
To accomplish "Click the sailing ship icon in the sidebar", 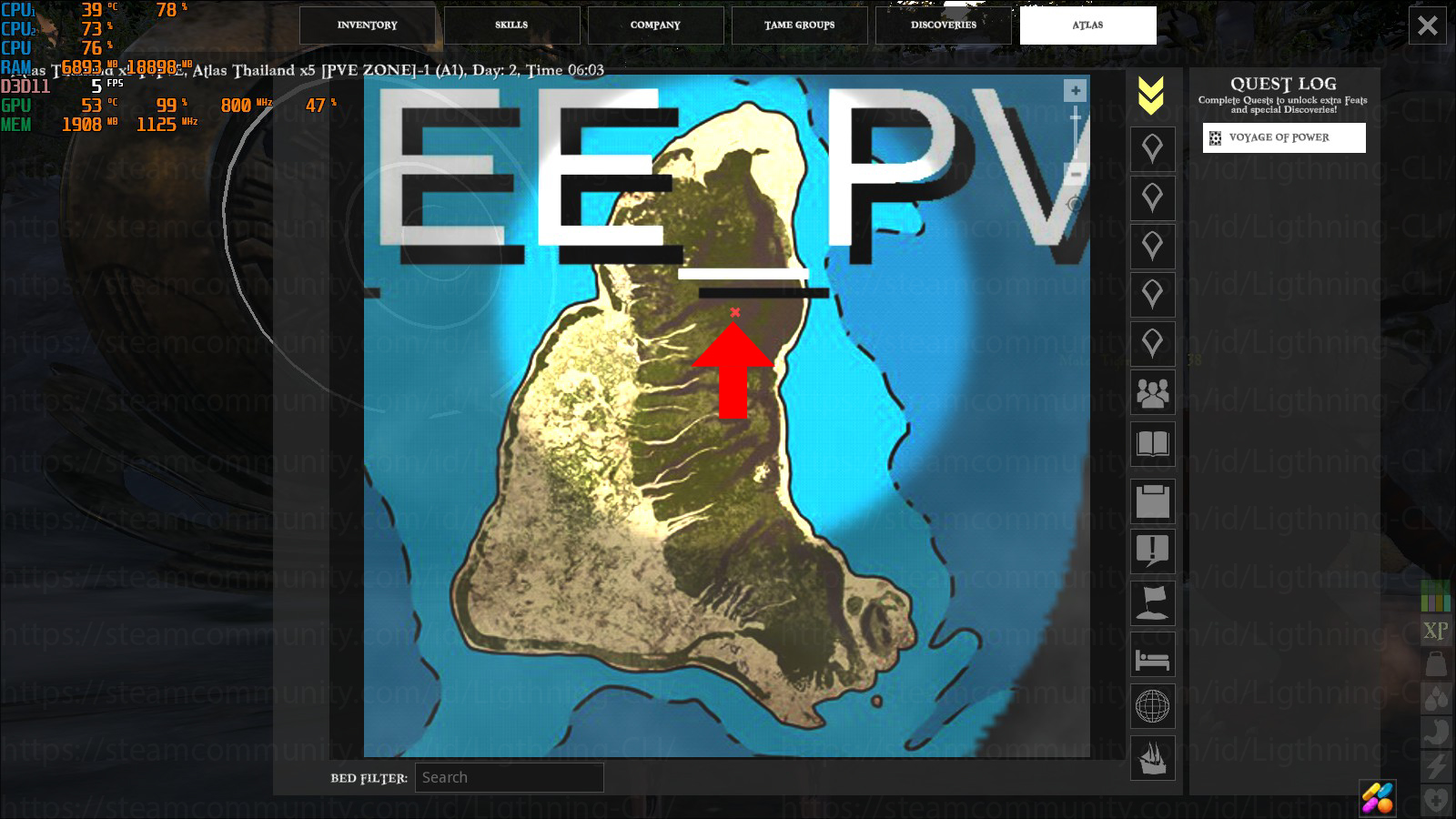I will pos(1152,758).
